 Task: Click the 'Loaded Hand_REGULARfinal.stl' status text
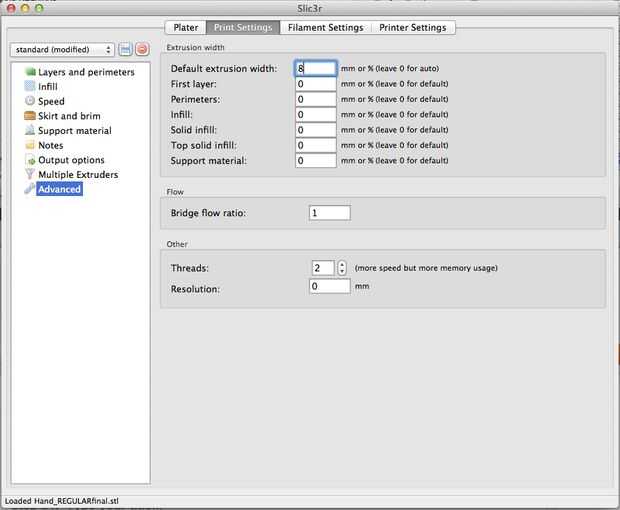point(62,501)
